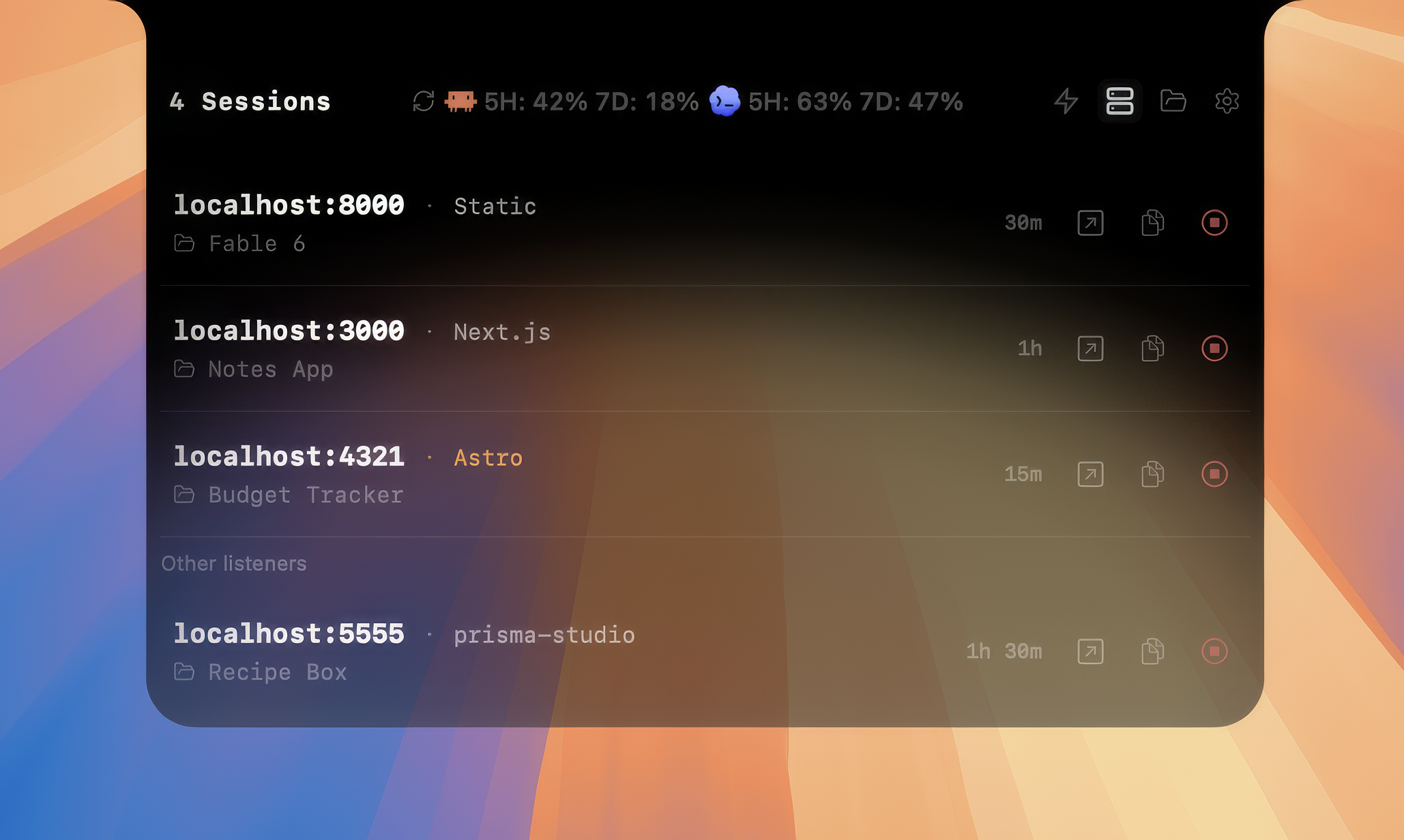This screenshot has width=1404, height=840.
Task: Select the servers view icon
Action: coord(1120,101)
